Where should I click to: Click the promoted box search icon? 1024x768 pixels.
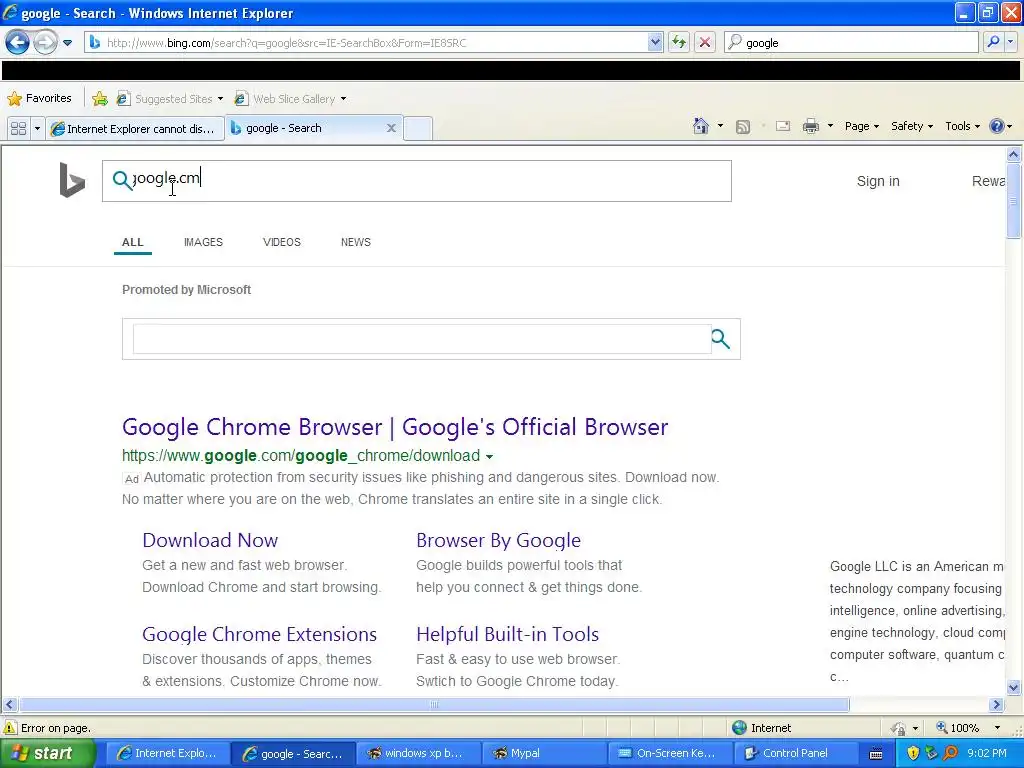pos(720,339)
